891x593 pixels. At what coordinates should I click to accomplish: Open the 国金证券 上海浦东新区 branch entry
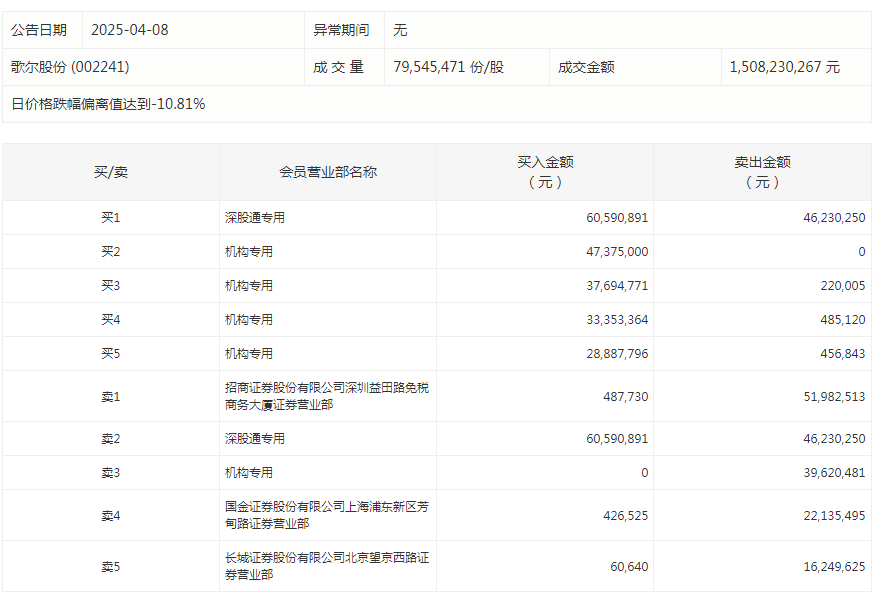pyautogui.click(x=327, y=515)
